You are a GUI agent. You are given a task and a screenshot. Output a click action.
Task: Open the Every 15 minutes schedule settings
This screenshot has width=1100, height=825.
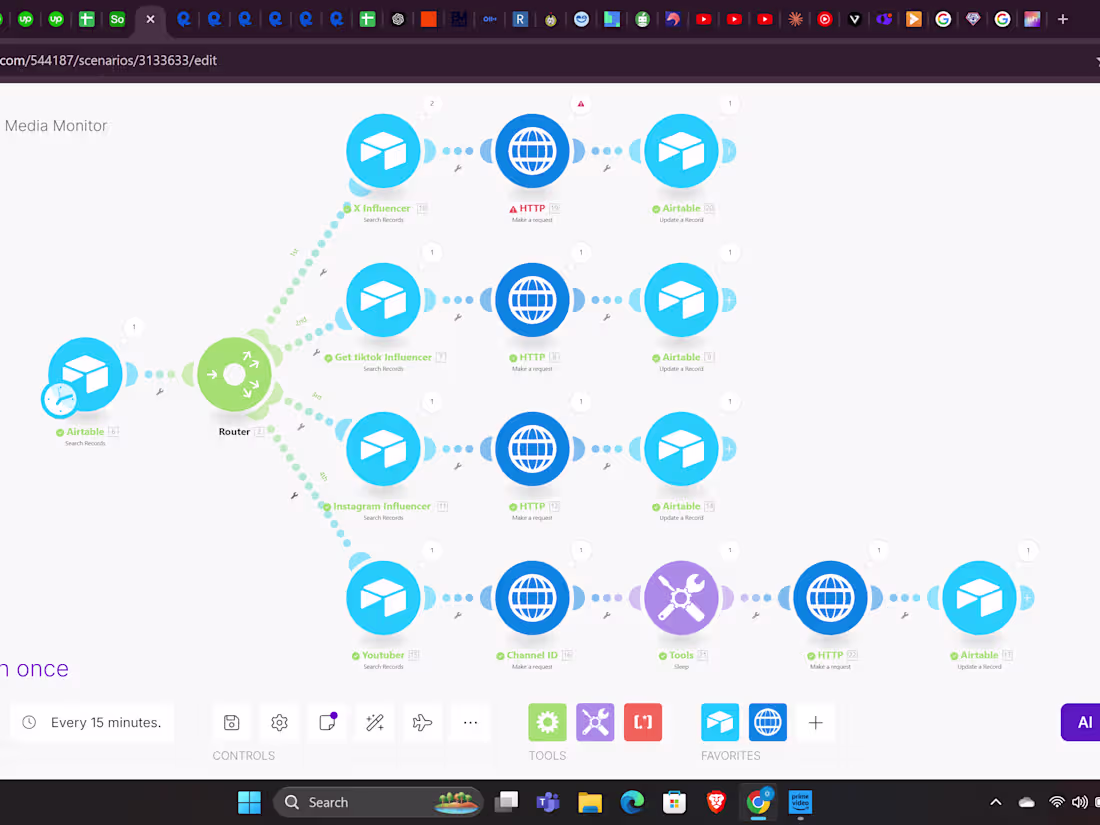point(92,721)
